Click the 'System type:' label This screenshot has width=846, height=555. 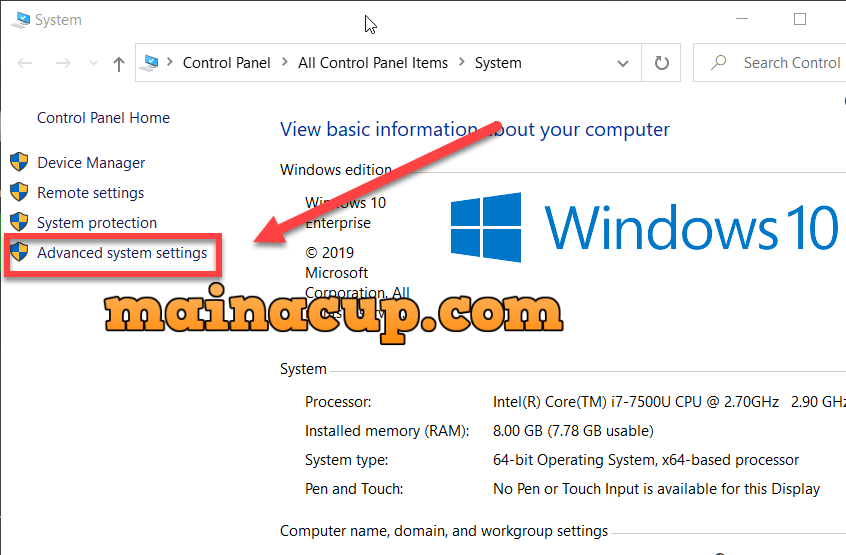[346, 460]
